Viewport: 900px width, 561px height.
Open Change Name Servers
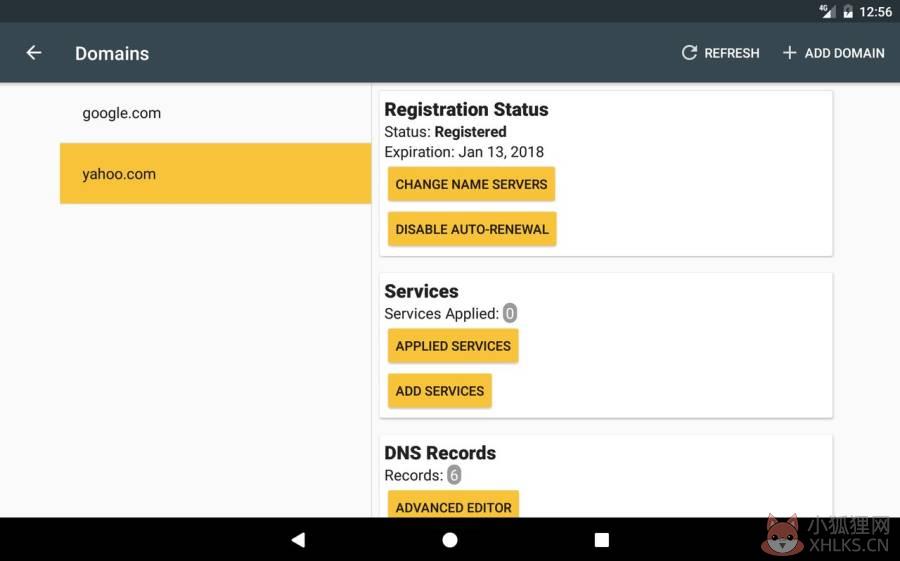(x=471, y=184)
